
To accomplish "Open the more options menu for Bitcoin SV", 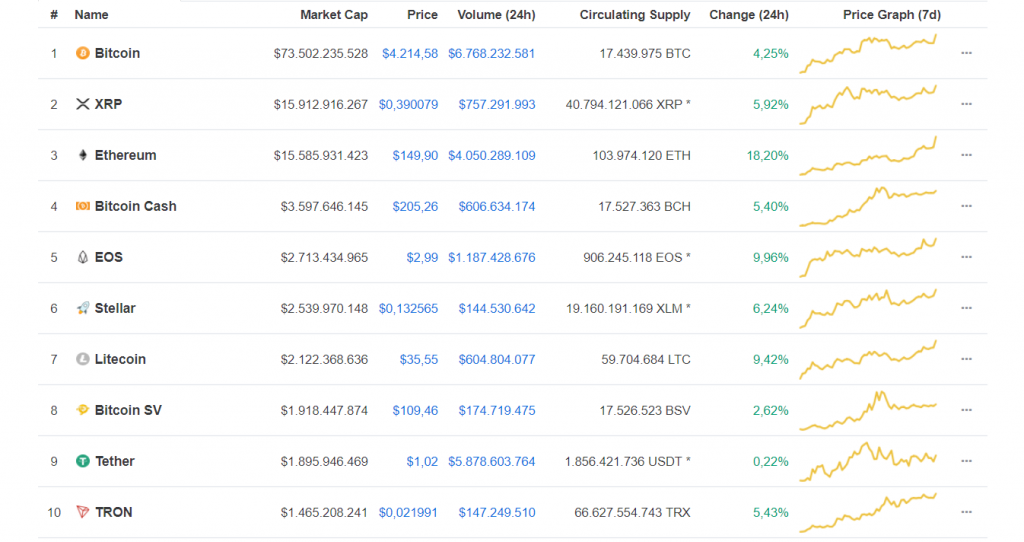I will click(x=967, y=409).
